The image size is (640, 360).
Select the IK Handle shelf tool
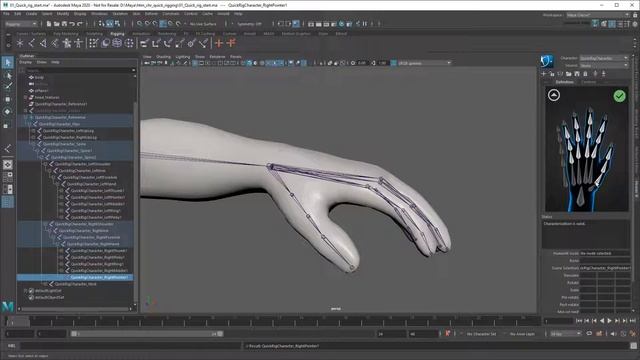[x=43, y=43]
